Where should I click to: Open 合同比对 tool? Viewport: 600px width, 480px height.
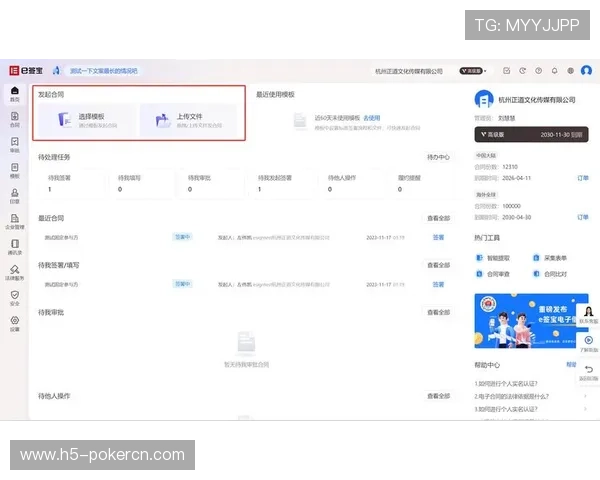(x=550, y=274)
